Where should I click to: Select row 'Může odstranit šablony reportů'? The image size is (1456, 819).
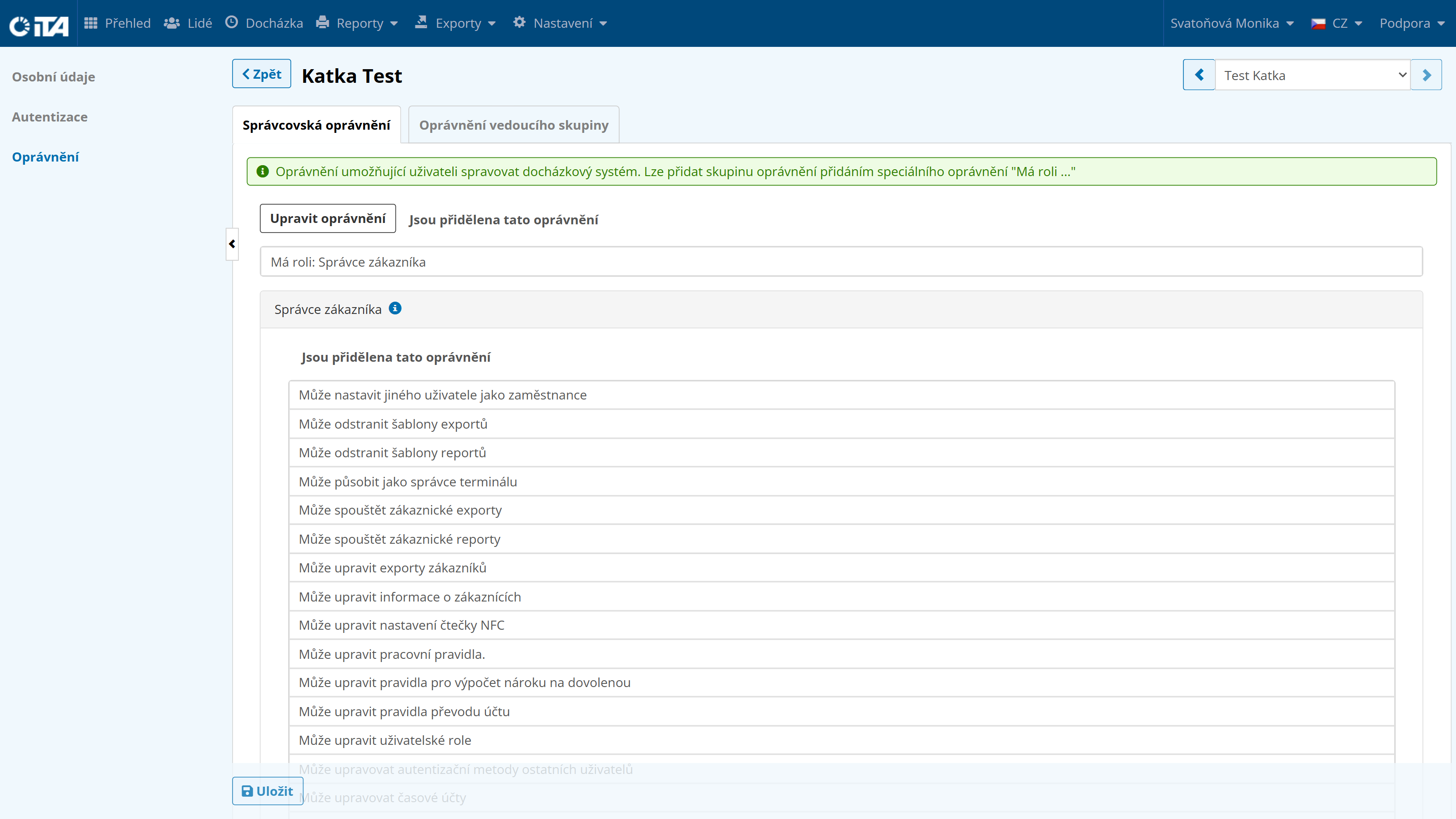pyautogui.click(x=842, y=453)
